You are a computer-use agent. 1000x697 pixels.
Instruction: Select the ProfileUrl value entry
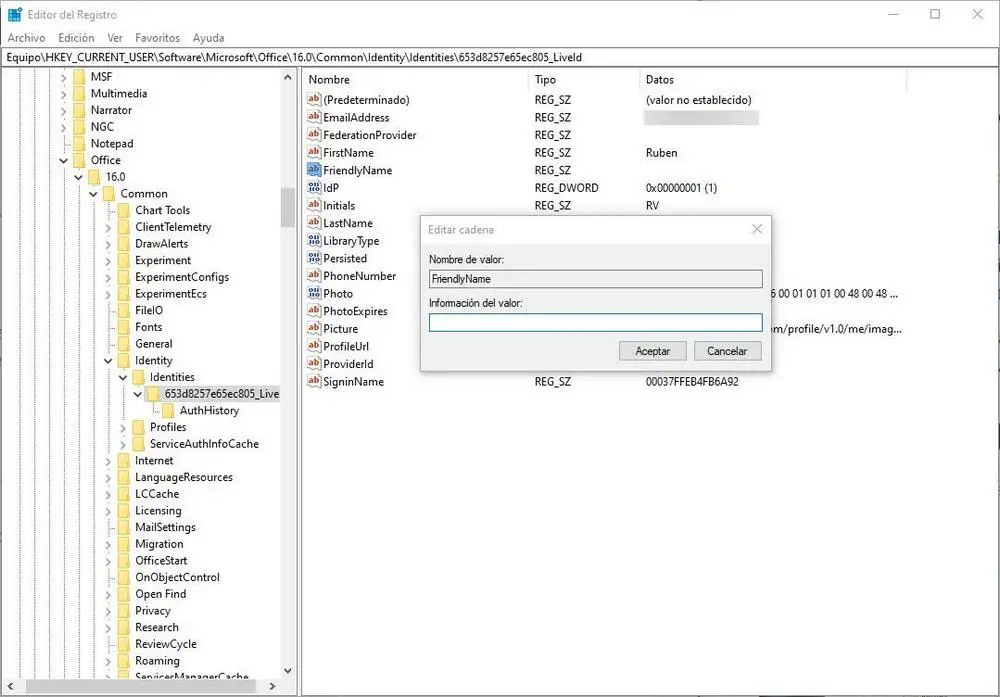[346, 346]
